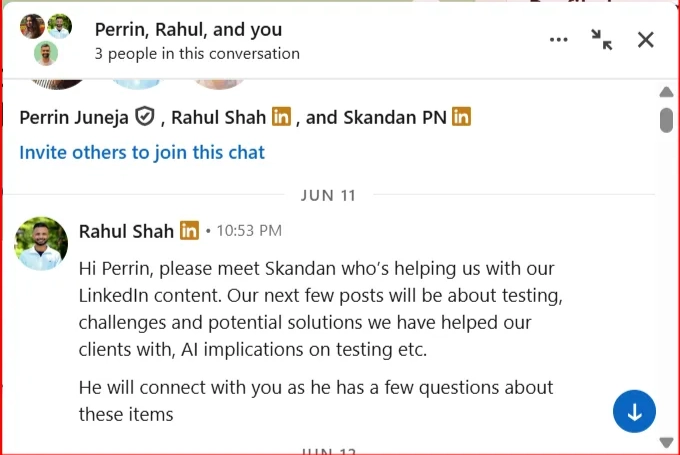Collapse the conversation with the inward arrows icon
680x455 pixels.
coord(602,40)
